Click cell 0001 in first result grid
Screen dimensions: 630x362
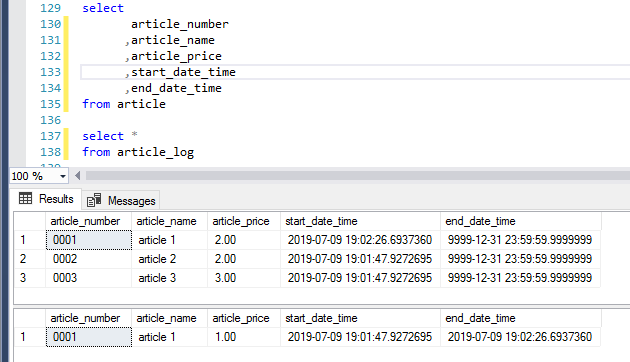click(x=88, y=240)
